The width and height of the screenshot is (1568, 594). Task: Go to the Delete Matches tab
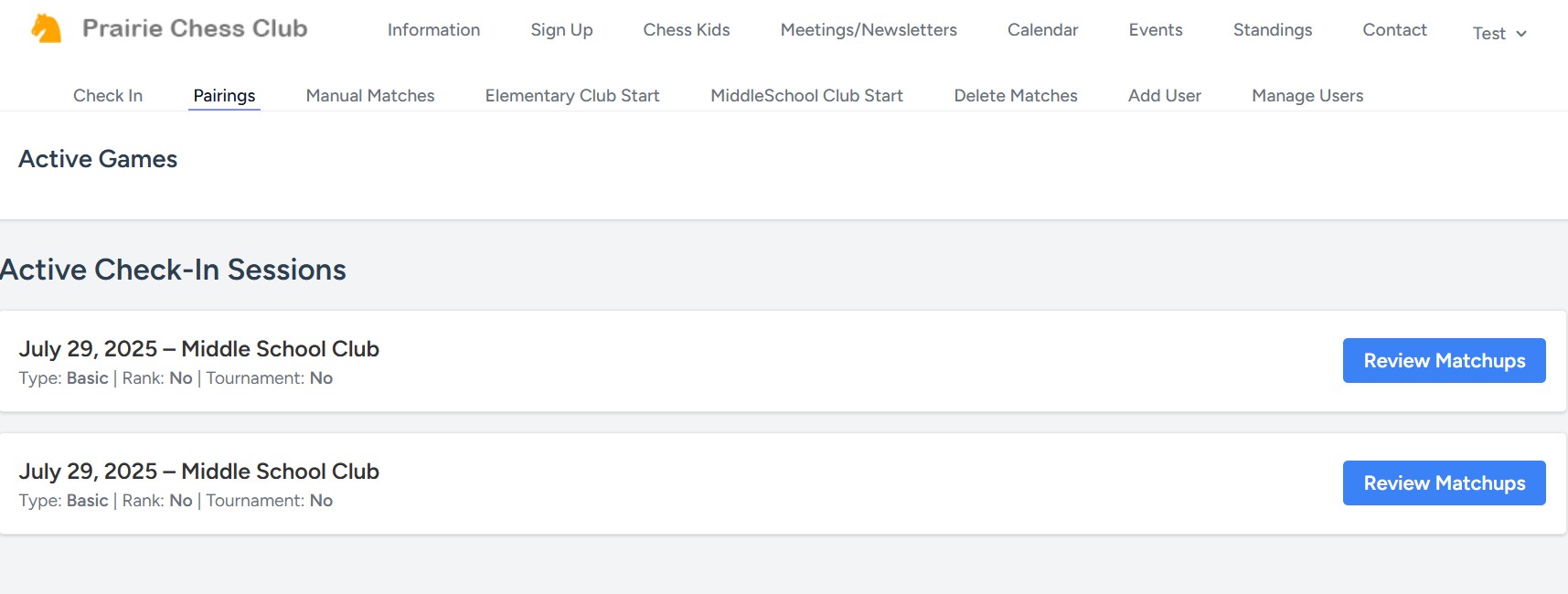click(1016, 96)
